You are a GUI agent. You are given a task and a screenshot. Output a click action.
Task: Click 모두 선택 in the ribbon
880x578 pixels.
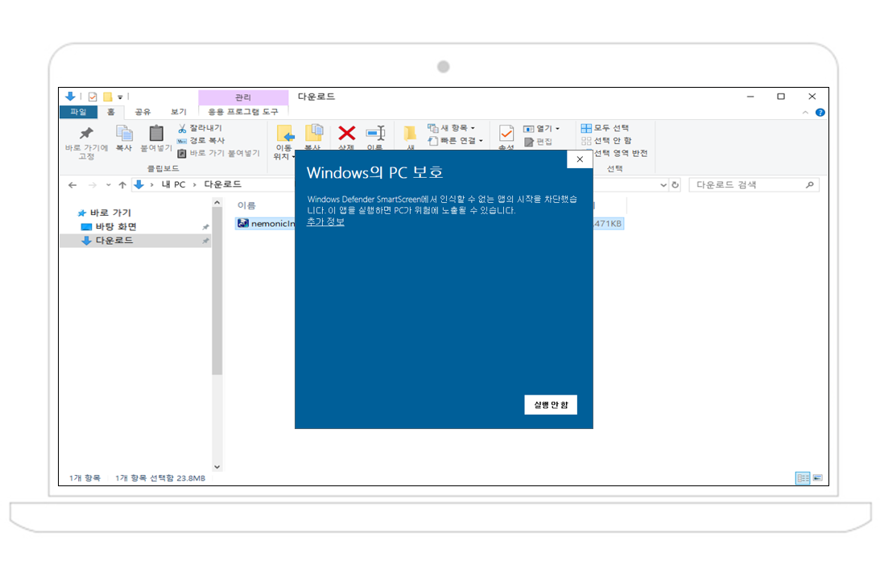[x=605, y=128]
